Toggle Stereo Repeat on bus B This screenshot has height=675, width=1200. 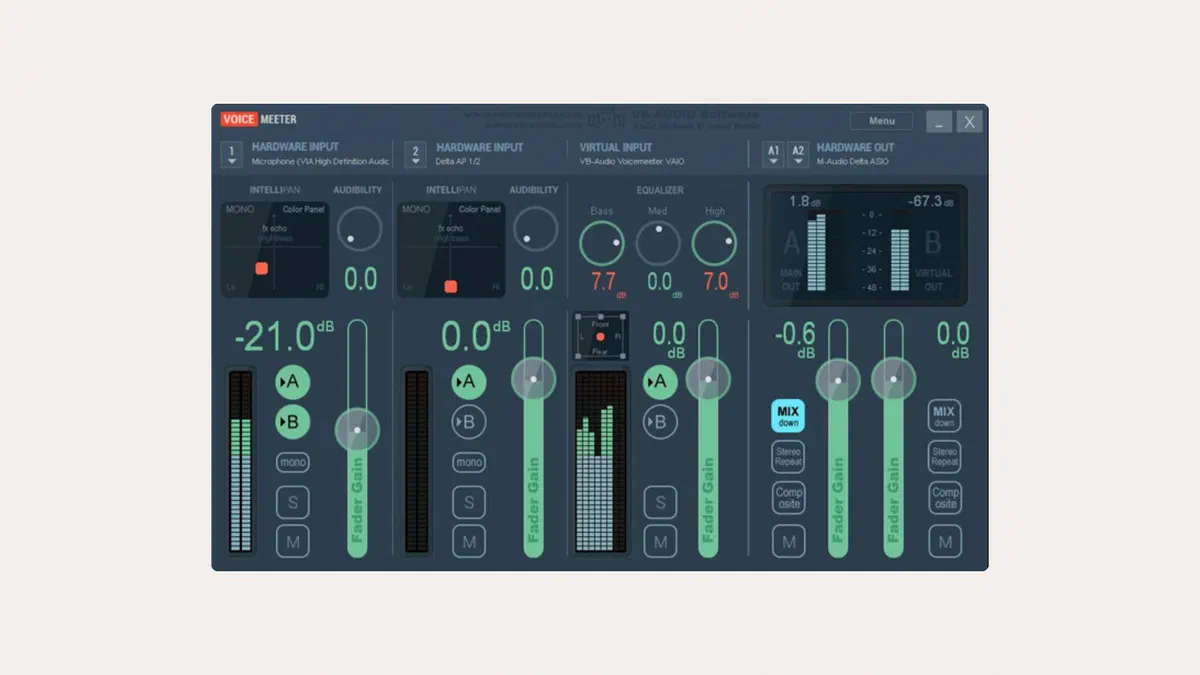pos(945,457)
